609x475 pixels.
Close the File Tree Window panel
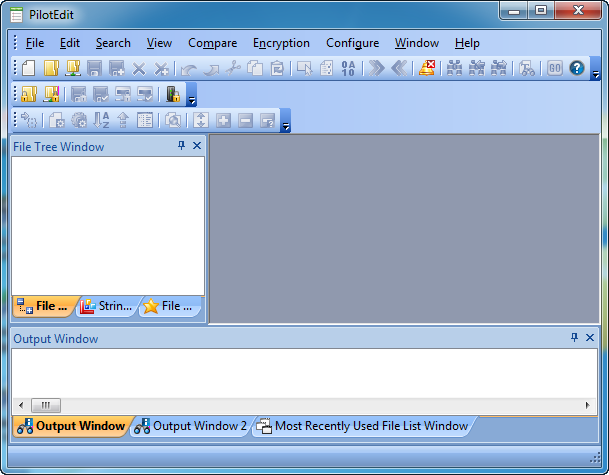coord(197,146)
